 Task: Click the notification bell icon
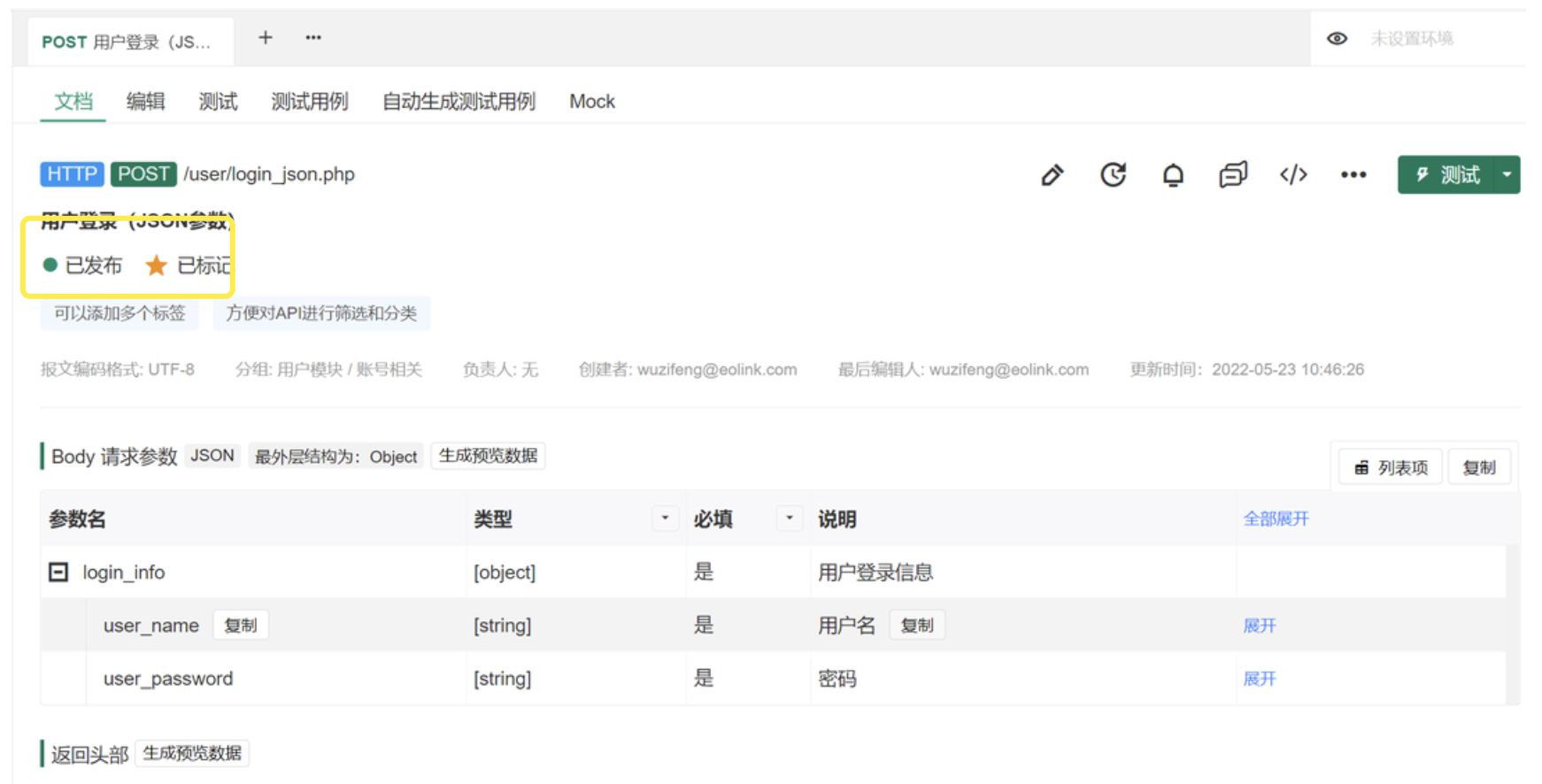(x=1173, y=175)
